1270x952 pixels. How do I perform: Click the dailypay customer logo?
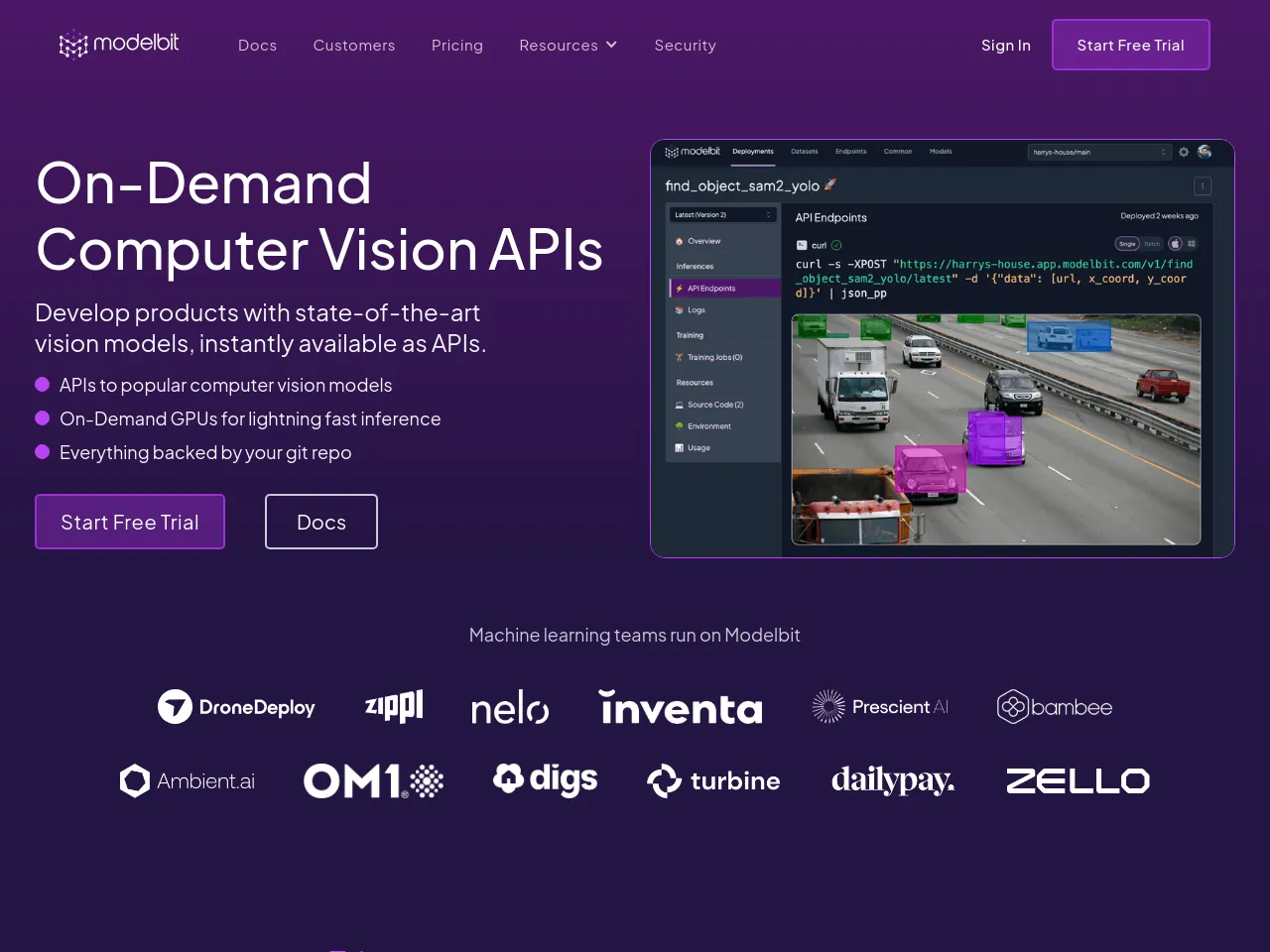pos(893,781)
